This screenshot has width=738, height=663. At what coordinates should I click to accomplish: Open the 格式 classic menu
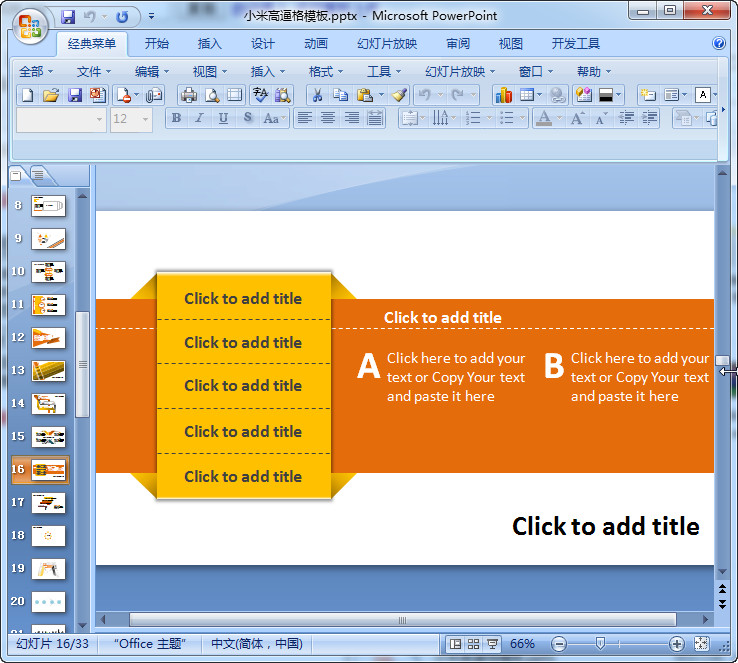click(326, 72)
